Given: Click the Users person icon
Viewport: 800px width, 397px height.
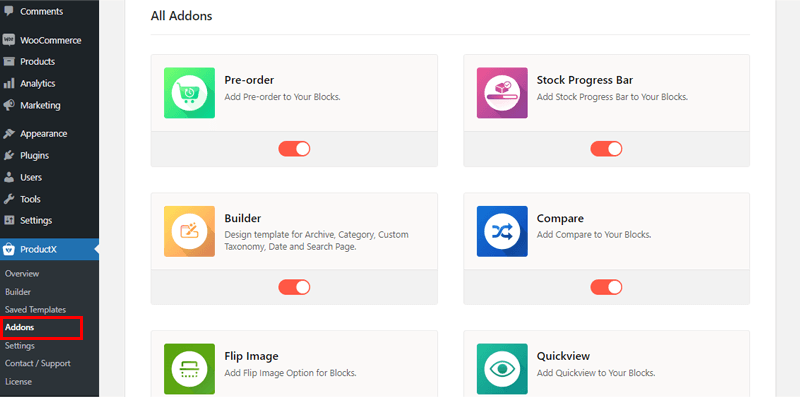Looking at the screenshot, I should pyautogui.click(x=9, y=178).
